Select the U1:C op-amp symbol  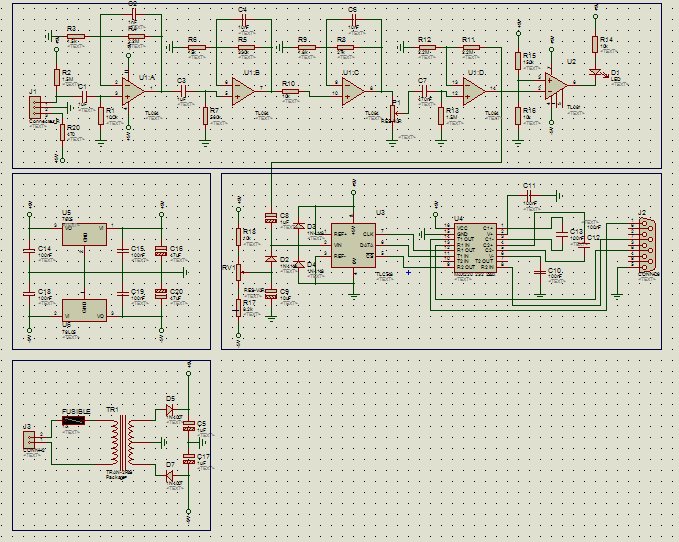pyautogui.click(x=353, y=92)
